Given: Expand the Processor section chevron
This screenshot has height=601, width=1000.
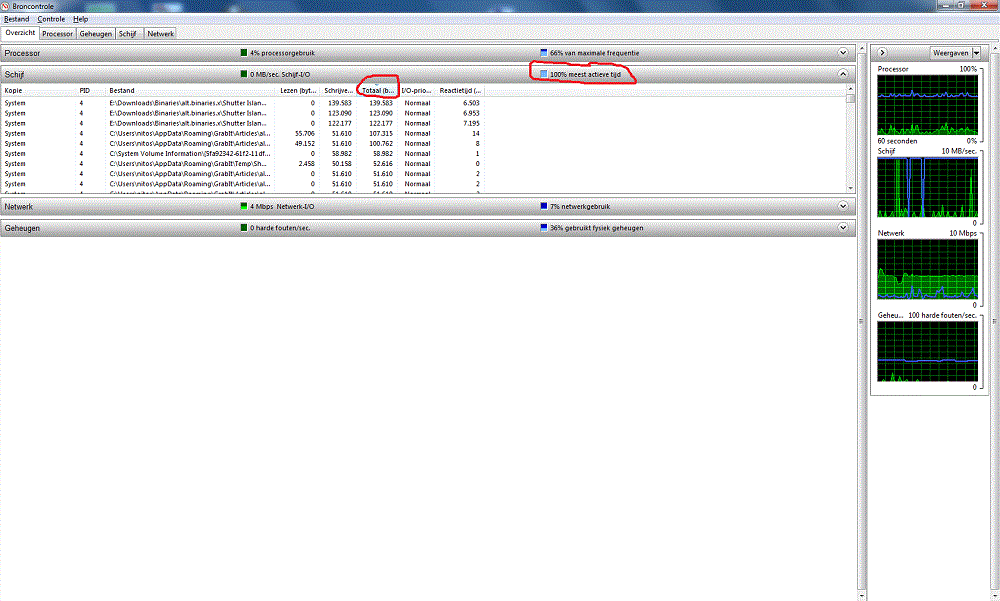Looking at the screenshot, I should pyautogui.click(x=843, y=53).
